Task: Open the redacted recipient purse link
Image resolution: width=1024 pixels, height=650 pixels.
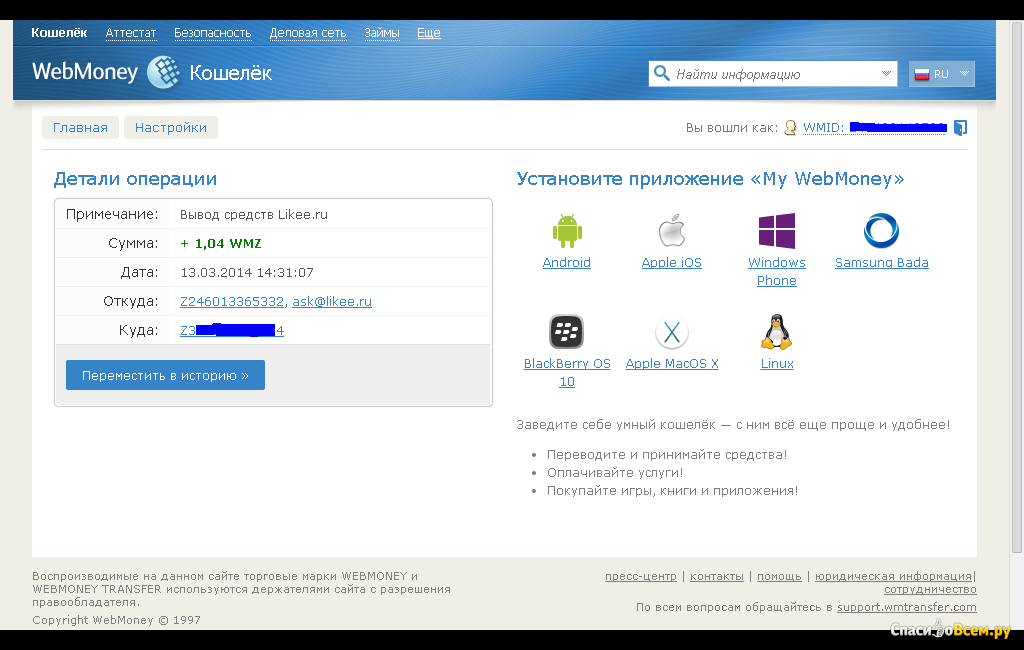Action: coord(232,330)
